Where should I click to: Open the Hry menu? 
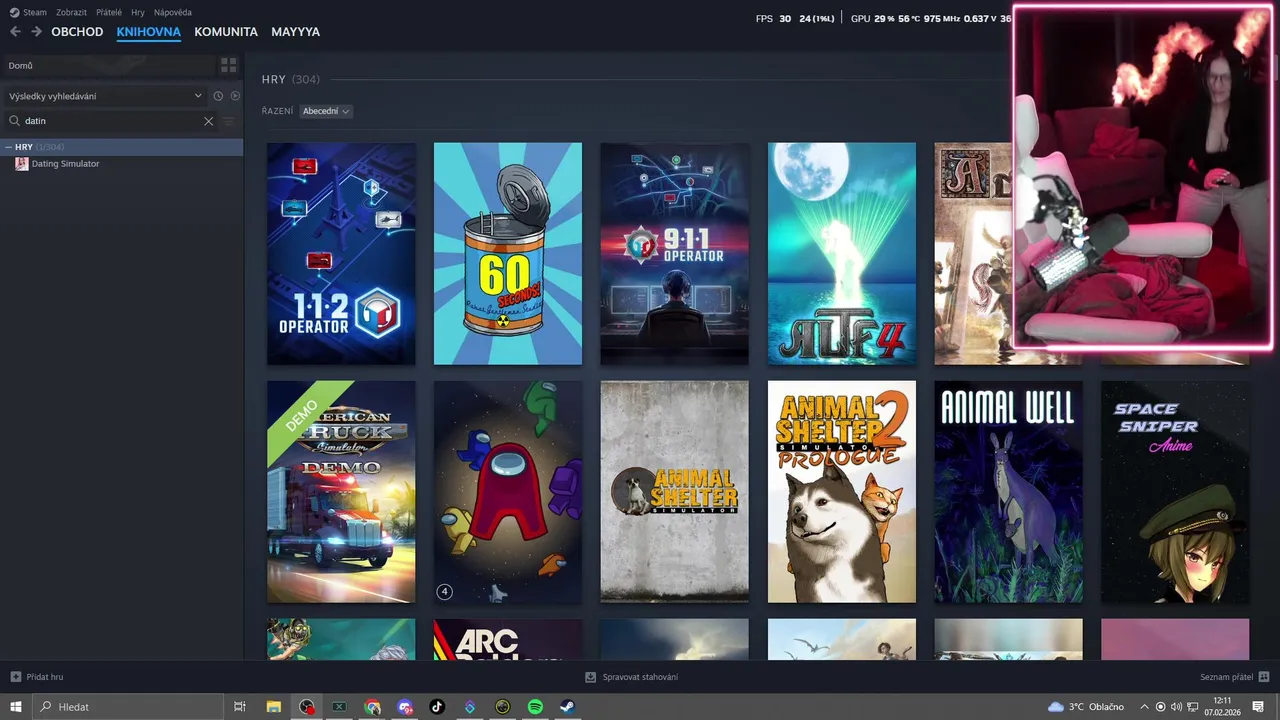(x=138, y=12)
